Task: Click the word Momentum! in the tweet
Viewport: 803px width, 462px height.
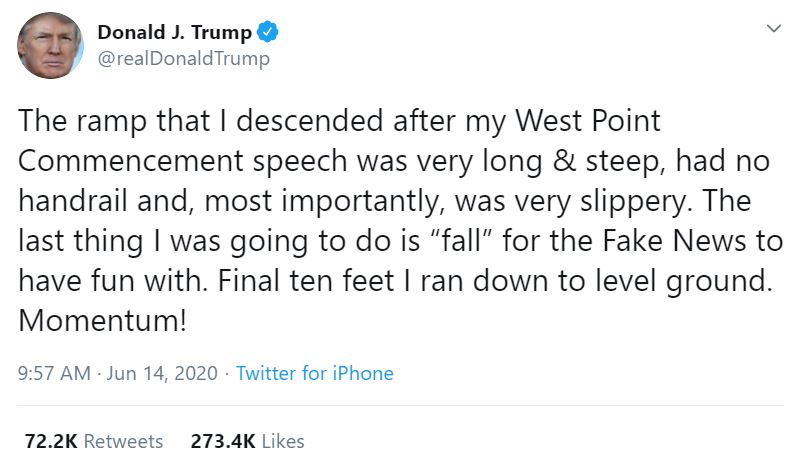Action: tap(102, 321)
